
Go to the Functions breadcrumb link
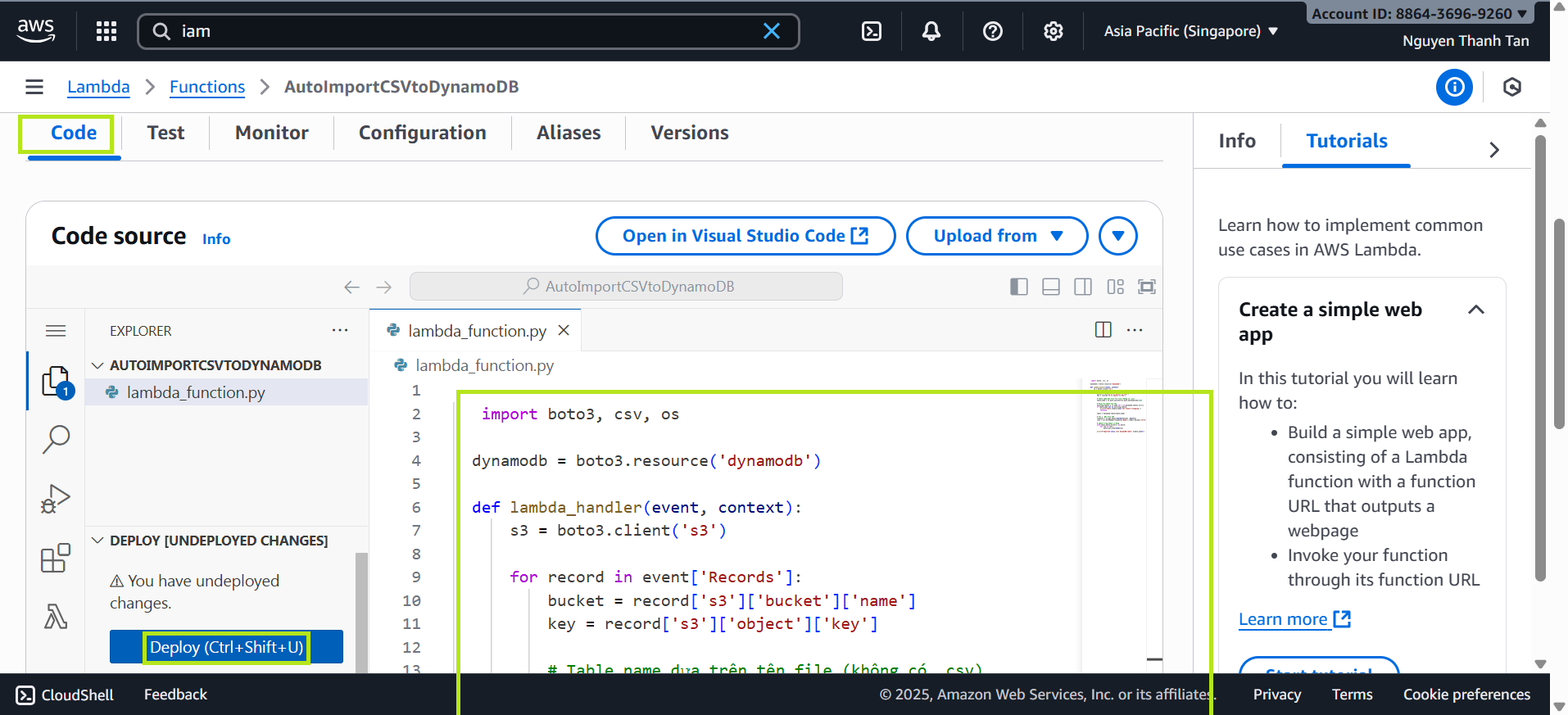[207, 87]
